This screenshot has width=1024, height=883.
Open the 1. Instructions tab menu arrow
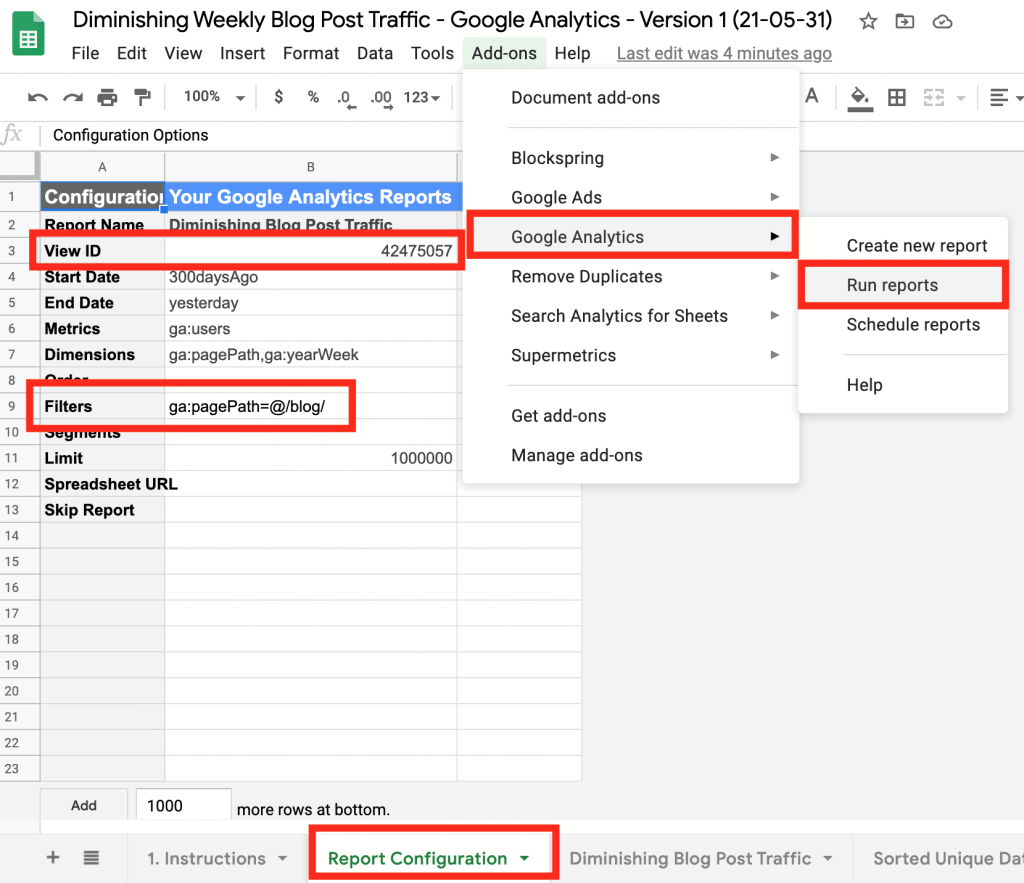[x=283, y=858]
